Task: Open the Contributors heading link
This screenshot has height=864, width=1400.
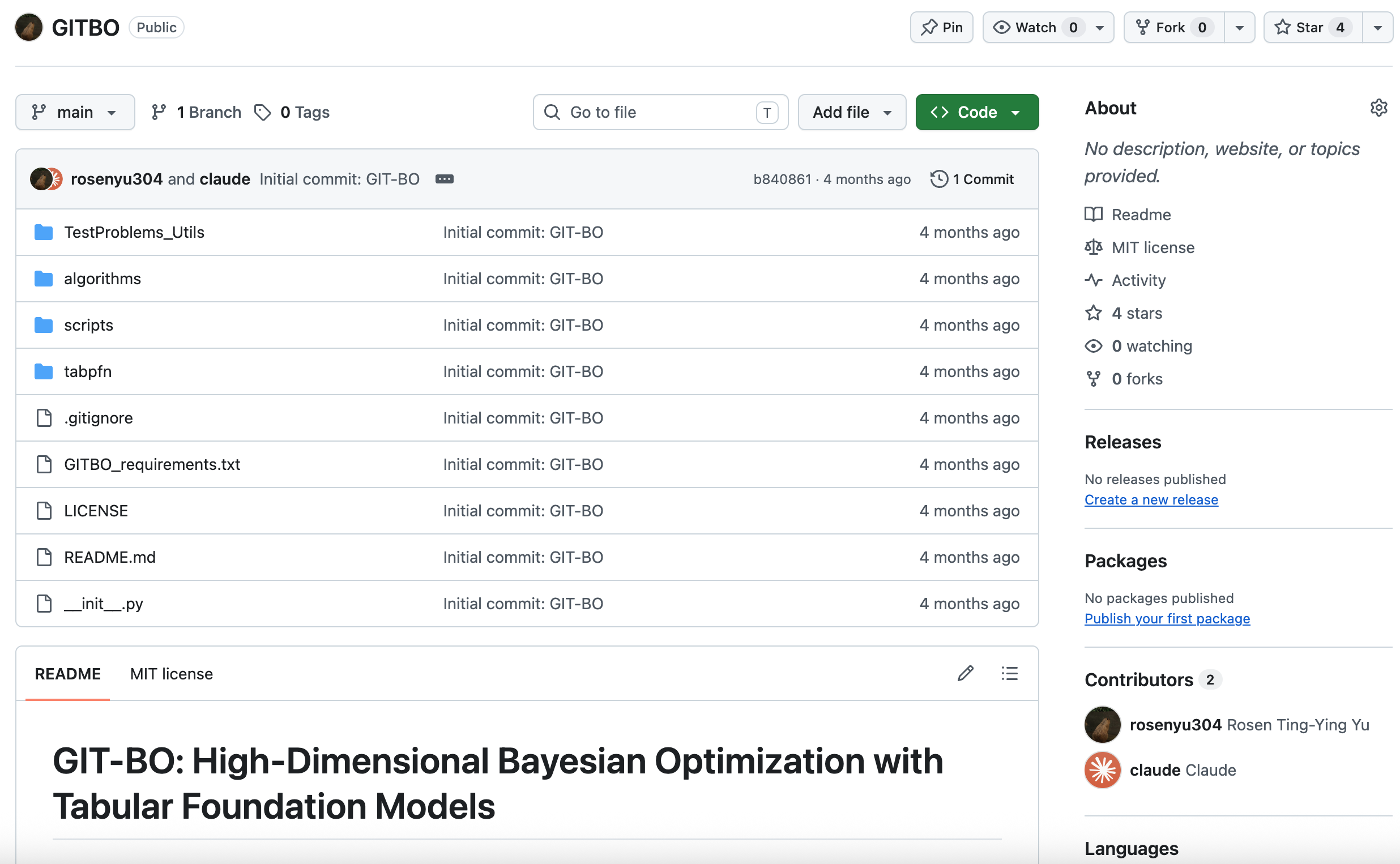Action: click(x=1153, y=679)
